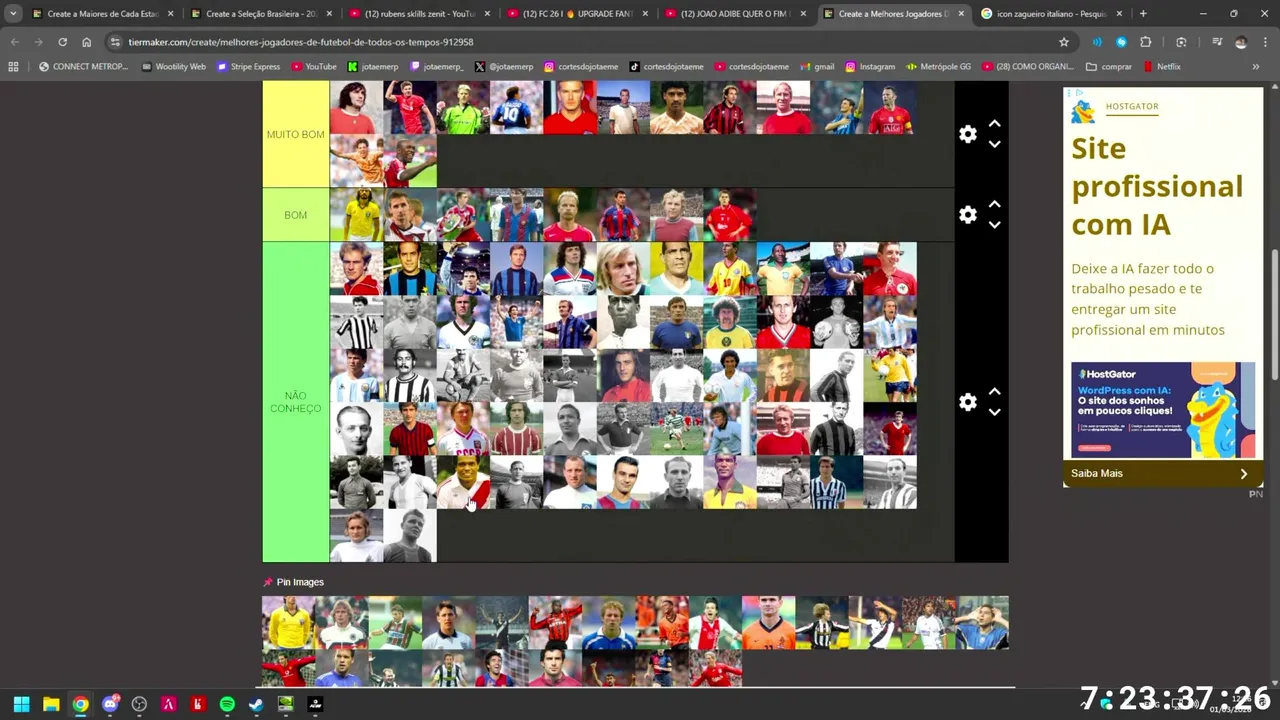The height and width of the screenshot is (720, 1280).
Task: Reload the current page
Action: 62,42
